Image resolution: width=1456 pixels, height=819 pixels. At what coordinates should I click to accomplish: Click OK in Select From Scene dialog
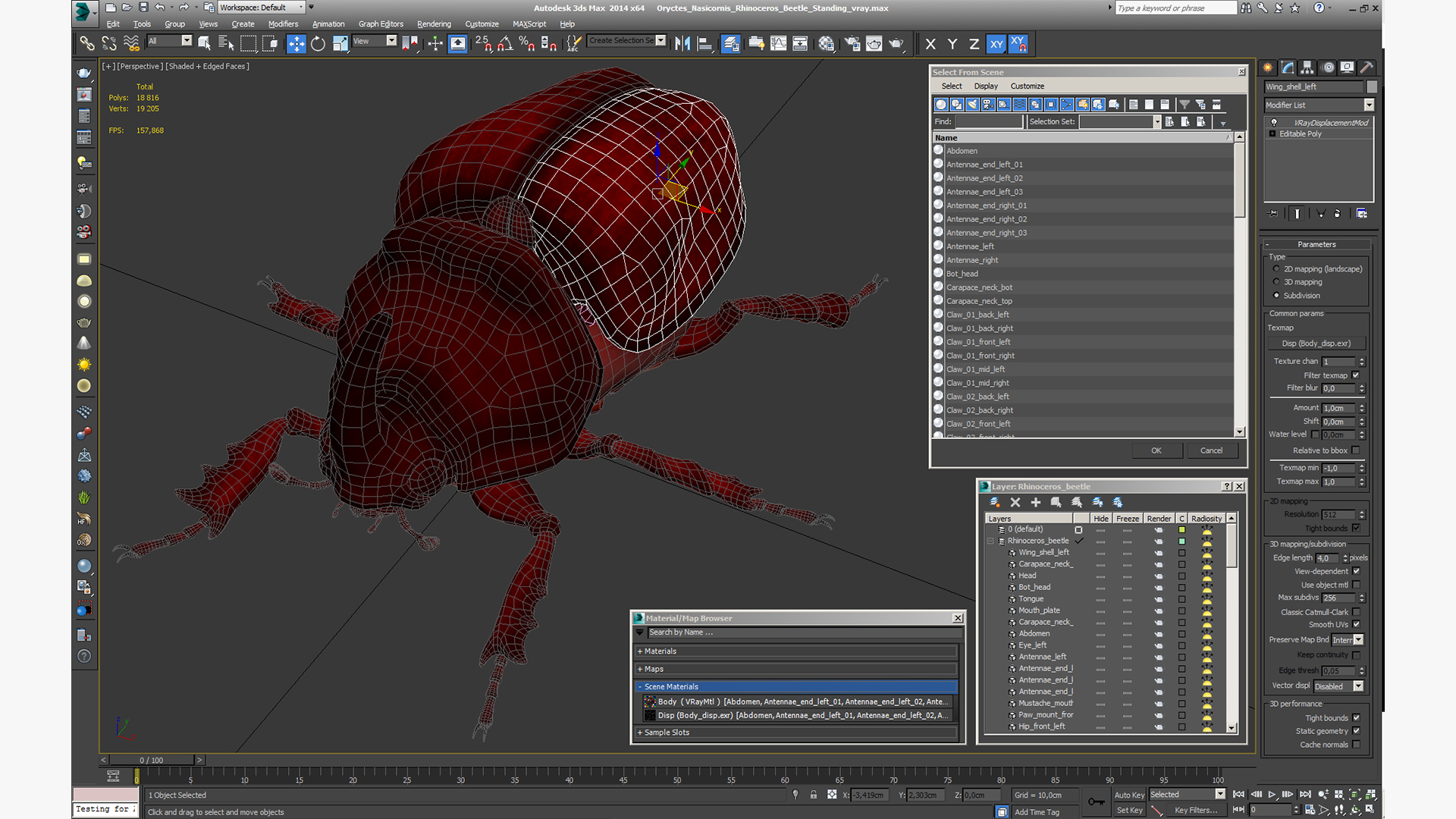coord(1156,450)
